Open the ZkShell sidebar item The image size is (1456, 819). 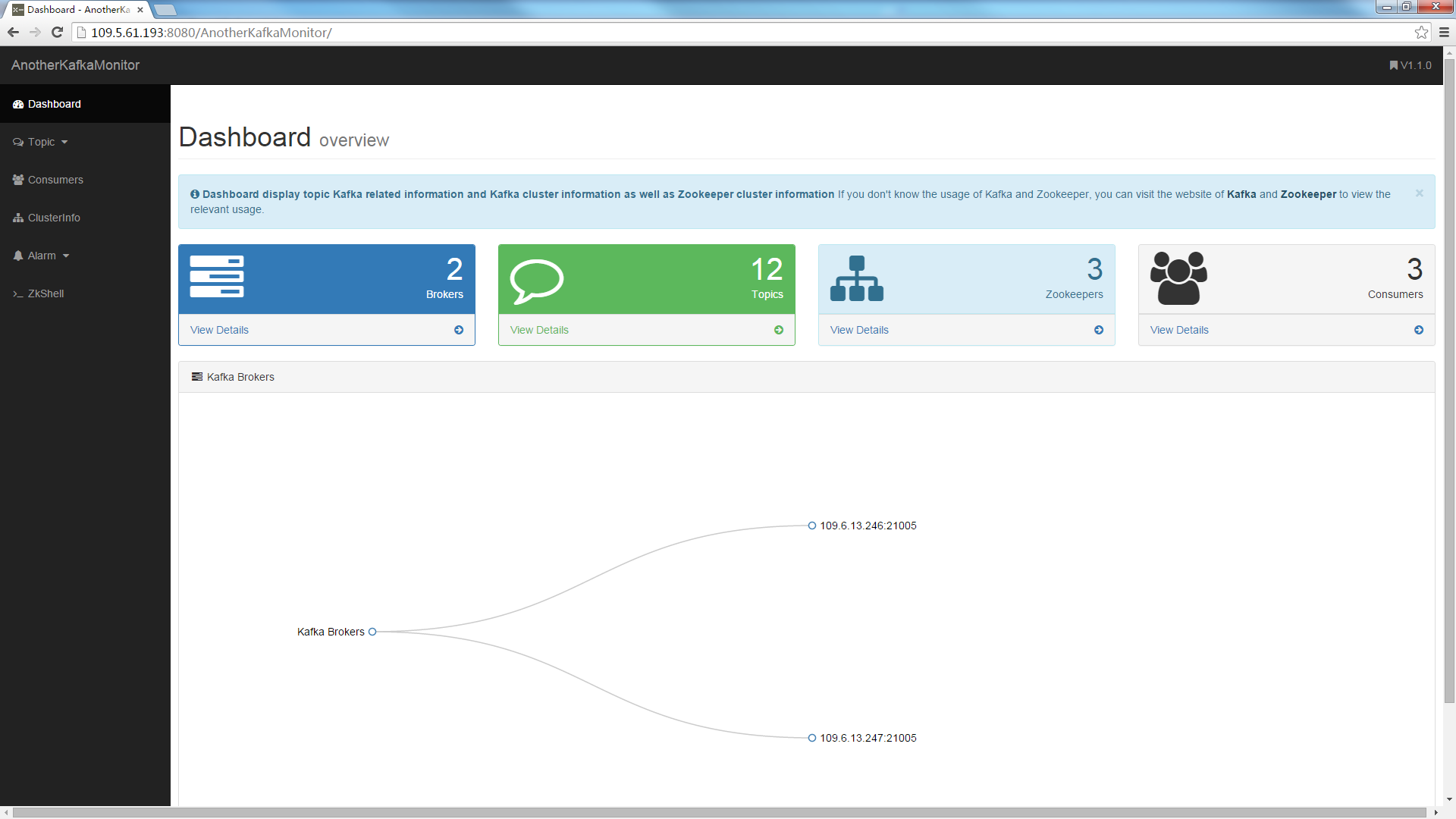pos(45,293)
